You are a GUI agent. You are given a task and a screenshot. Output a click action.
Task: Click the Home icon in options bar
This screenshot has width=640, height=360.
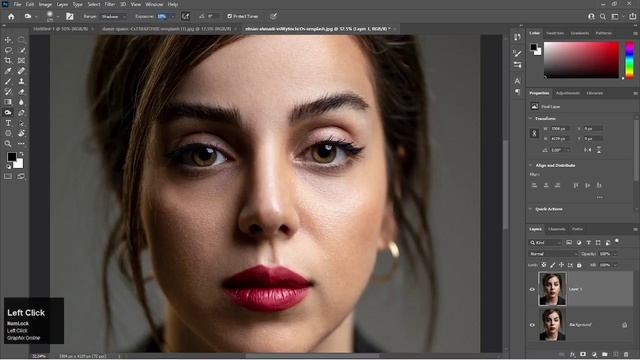pyautogui.click(x=11, y=16)
